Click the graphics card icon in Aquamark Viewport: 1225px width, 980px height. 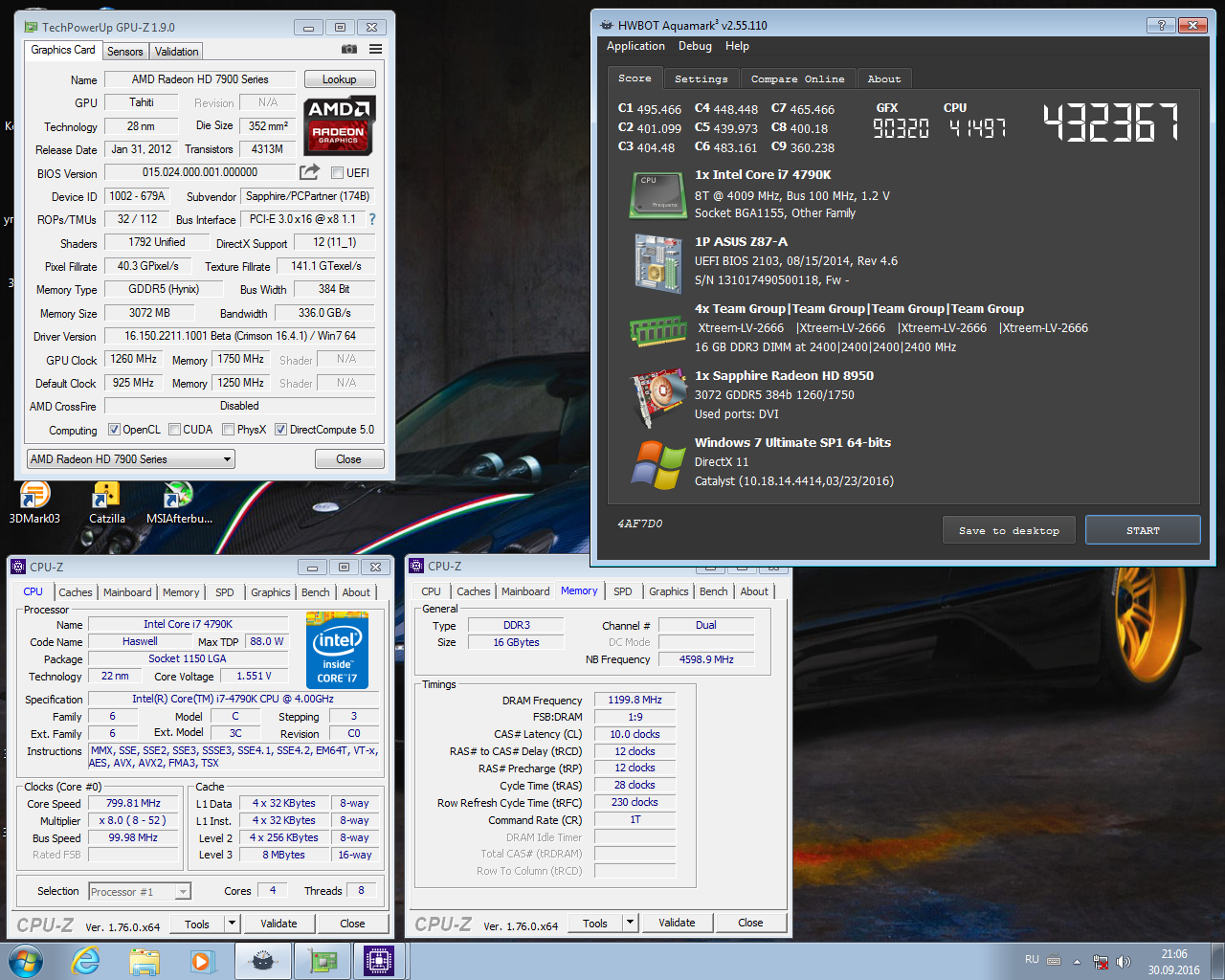(x=657, y=397)
